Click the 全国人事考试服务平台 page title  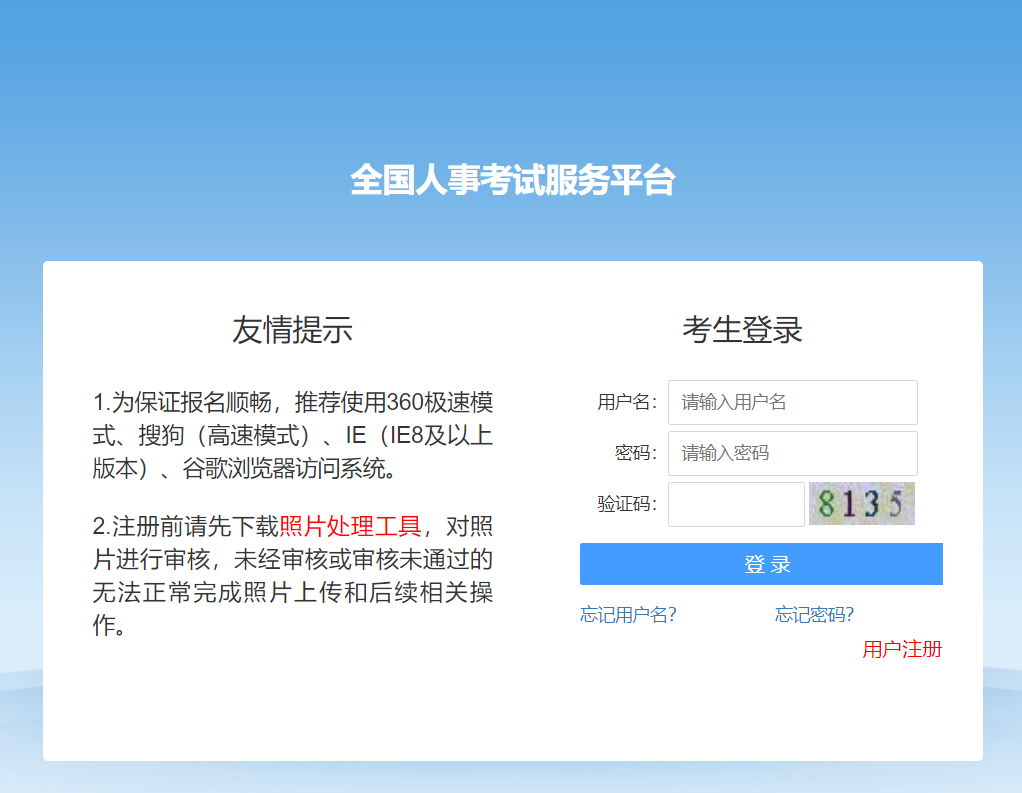coord(512,180)
